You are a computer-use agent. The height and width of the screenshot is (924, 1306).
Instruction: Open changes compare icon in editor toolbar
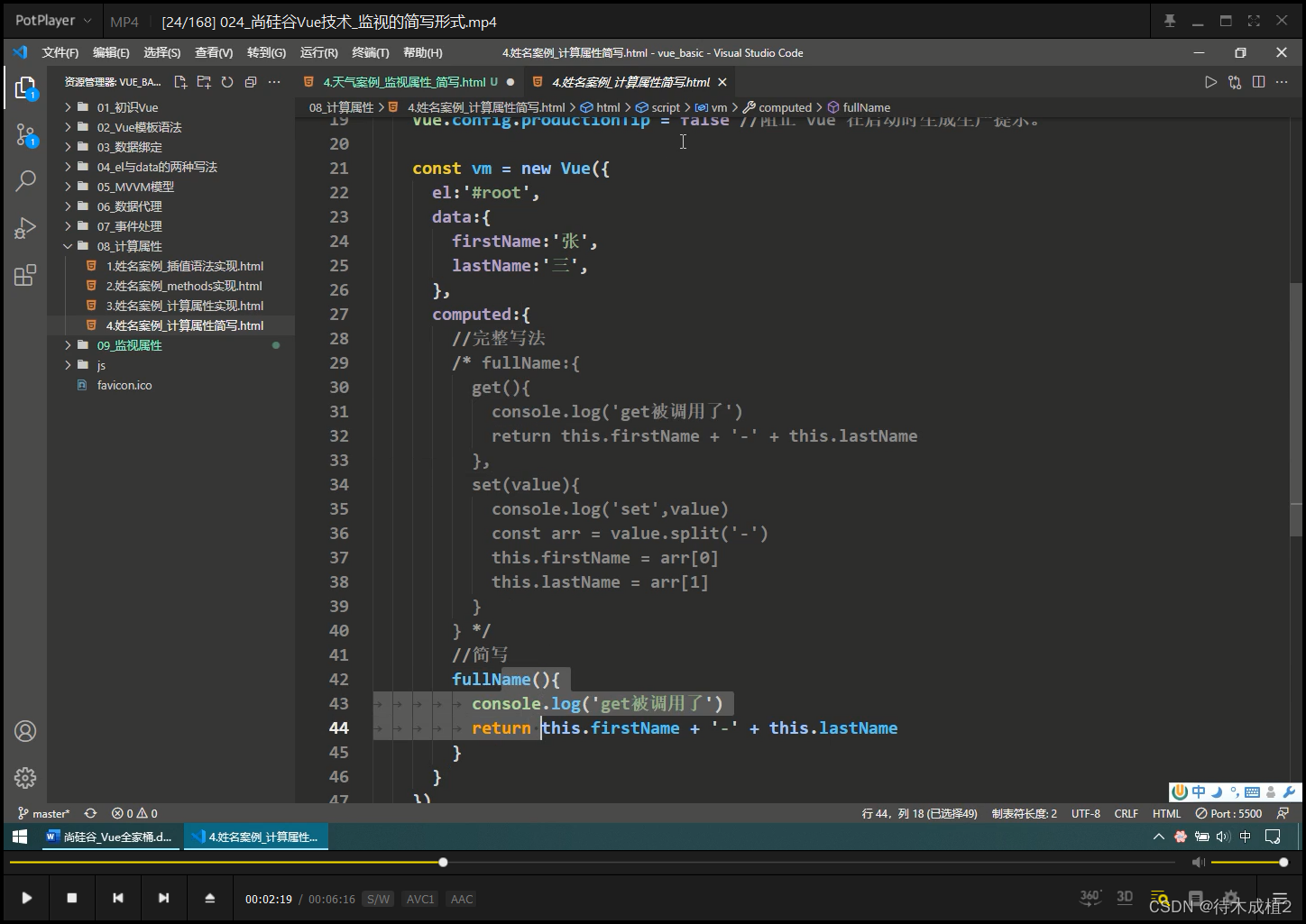point(1235,82)
